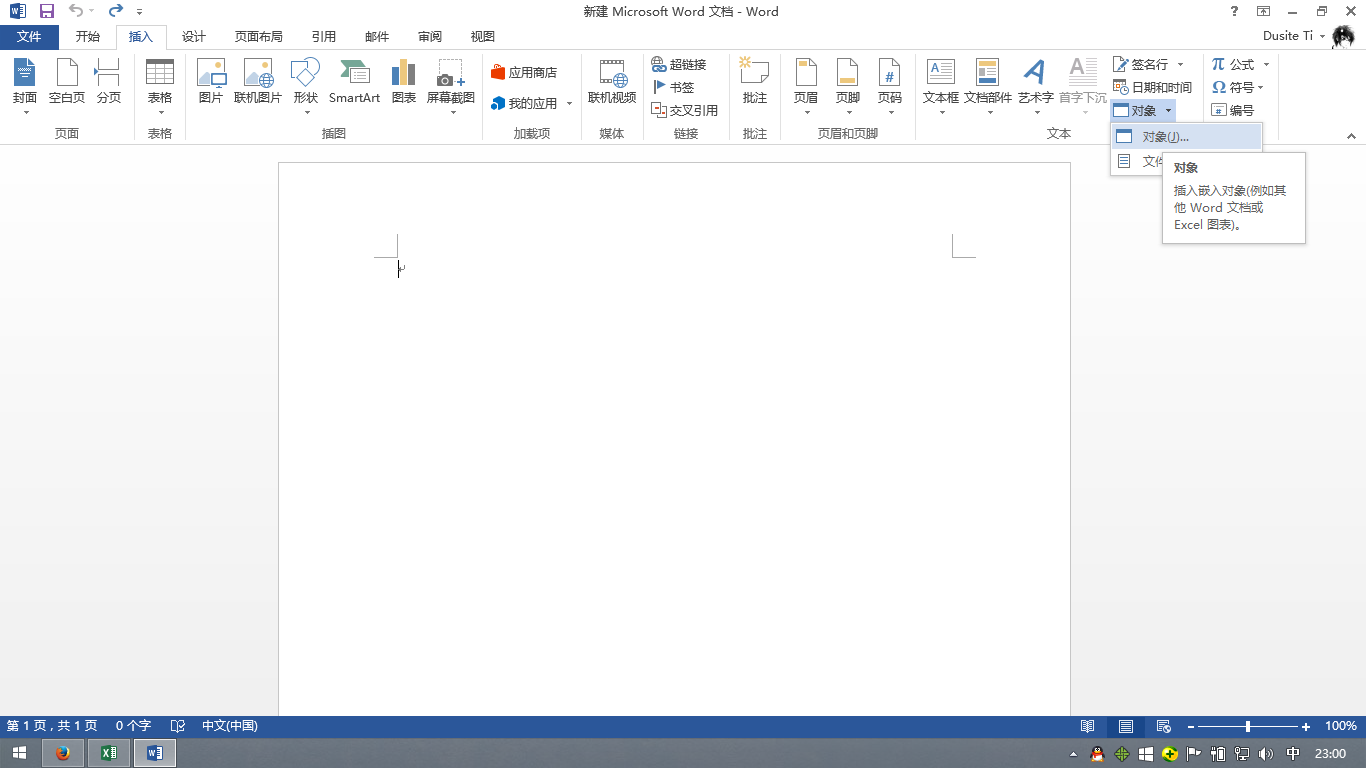Switch to the Review (审阅) tab
Screen dimensions: 1366x768
pos(430,37)
